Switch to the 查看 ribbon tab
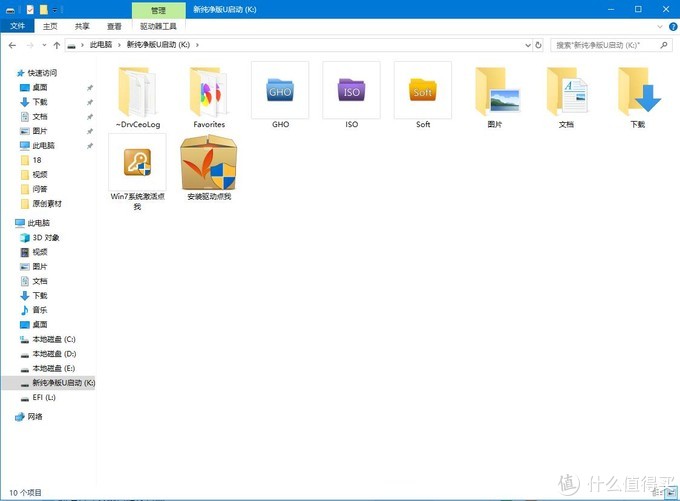Viewport: 680px width, 501px height. (114, 26)
